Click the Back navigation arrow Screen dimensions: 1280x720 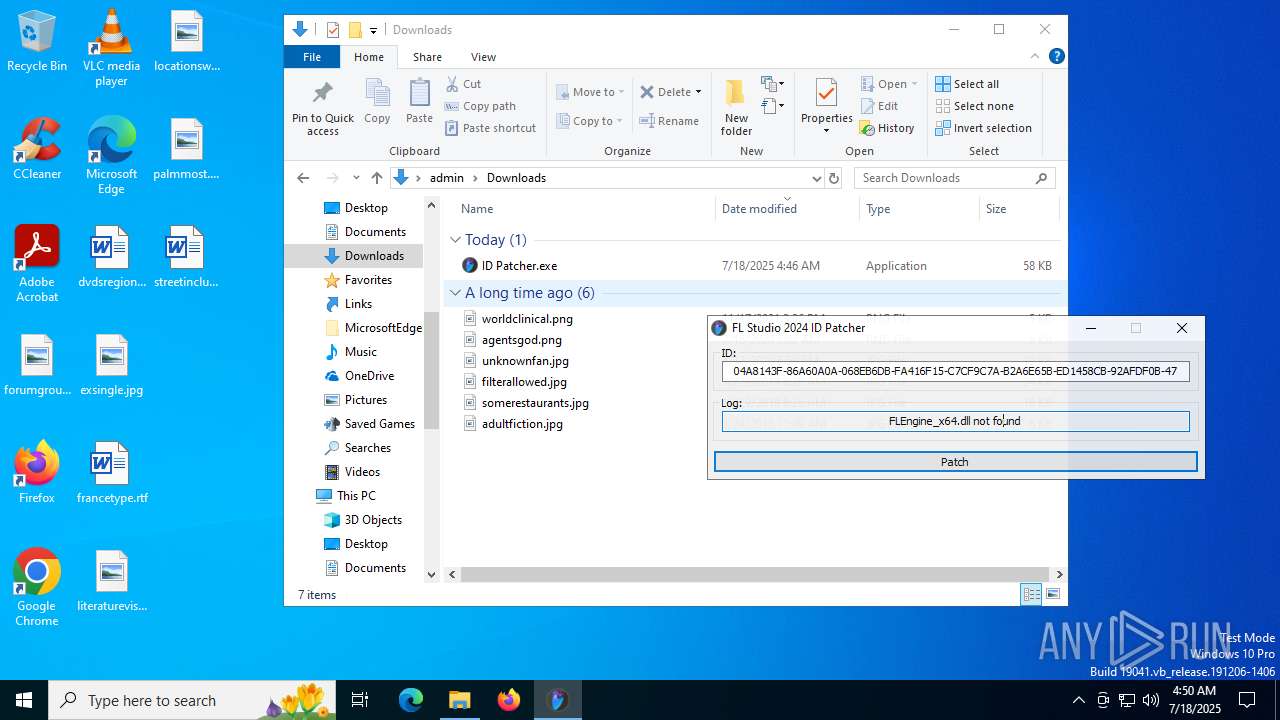[304, 178]
